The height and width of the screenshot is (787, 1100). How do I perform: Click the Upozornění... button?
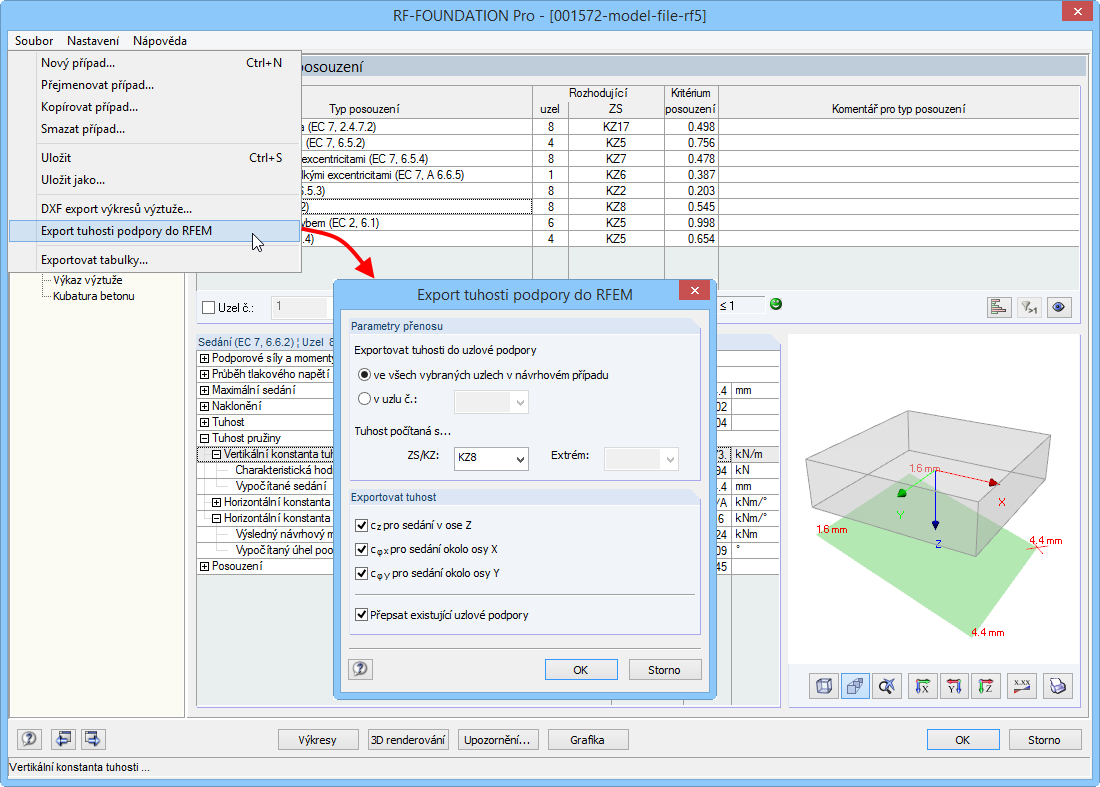(x=497, y=739)
